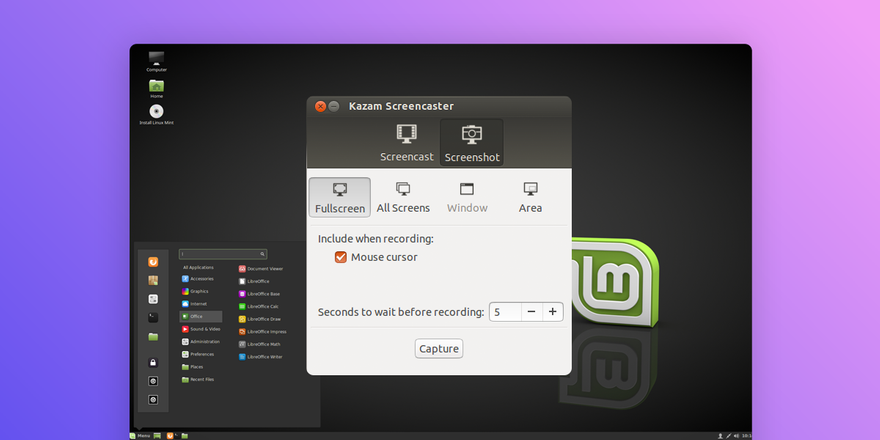Open Terminal from the taskbar launcher

pos(177,436)
